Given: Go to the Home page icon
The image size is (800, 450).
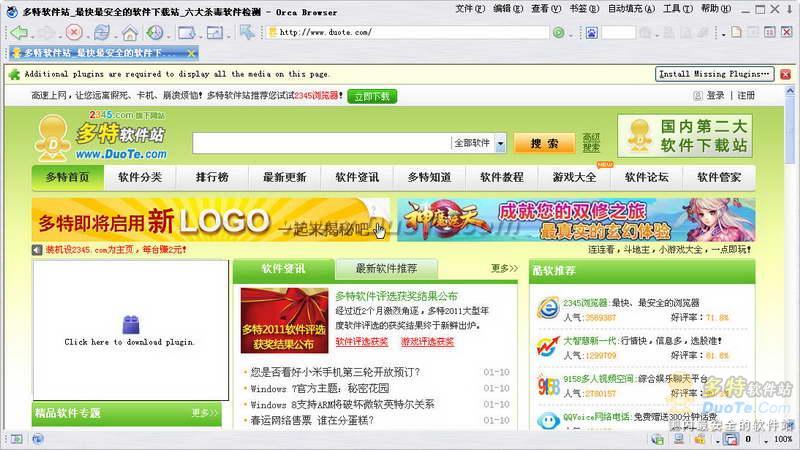Looking at the screenshot, I should pyautogui.click(x=130, y=33).
